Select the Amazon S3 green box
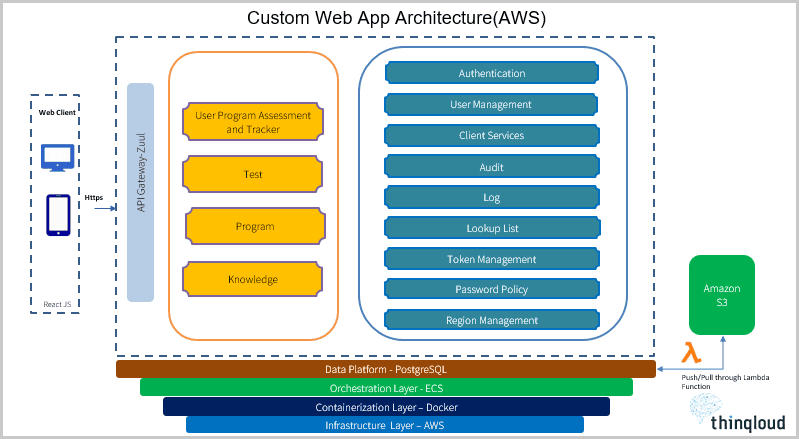 coord(722,295)
